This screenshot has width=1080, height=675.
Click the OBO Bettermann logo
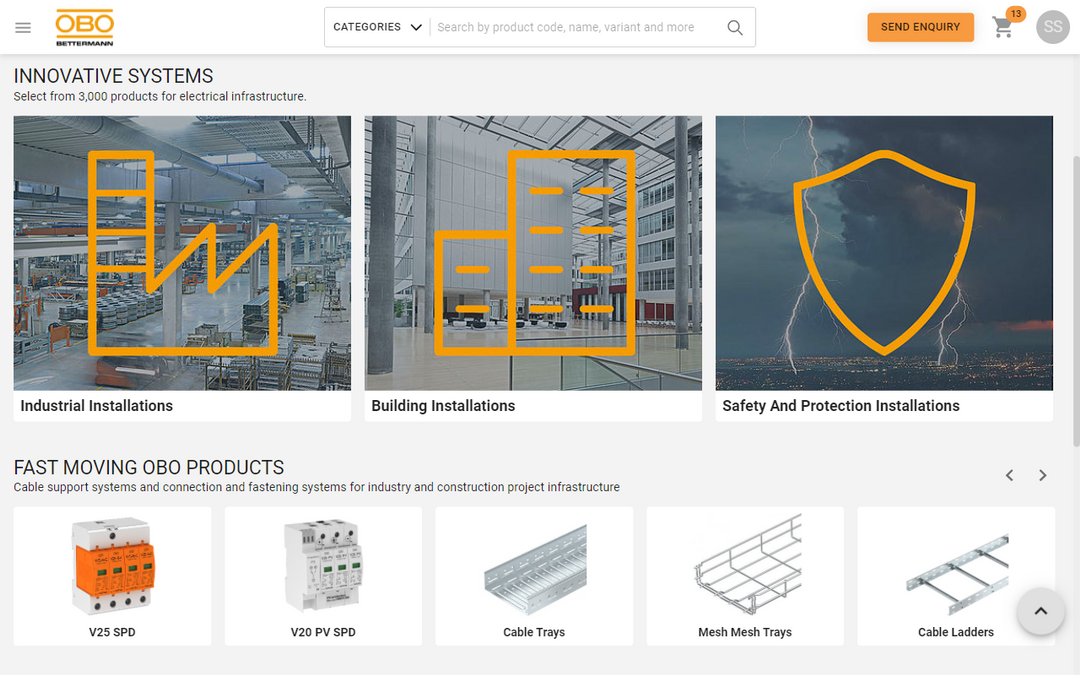(x=84, y=27)
